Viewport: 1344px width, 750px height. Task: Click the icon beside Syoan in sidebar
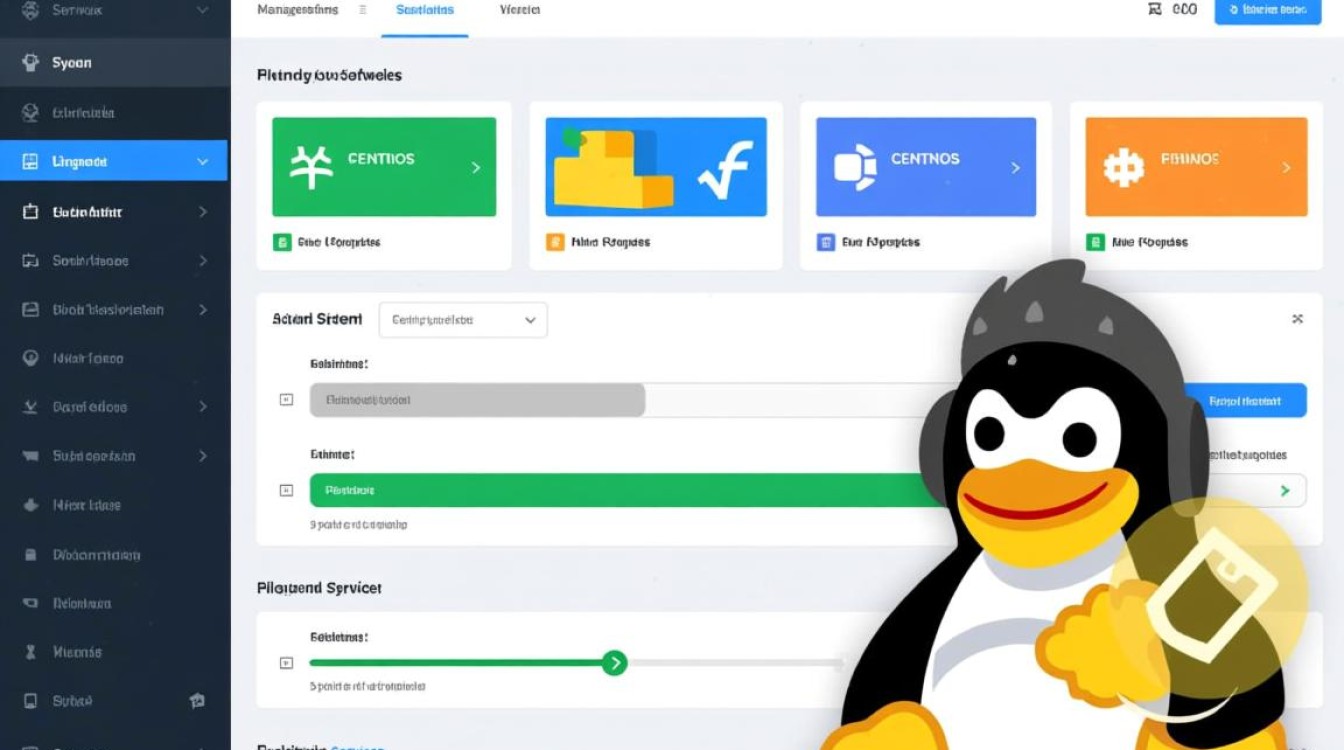30,62
